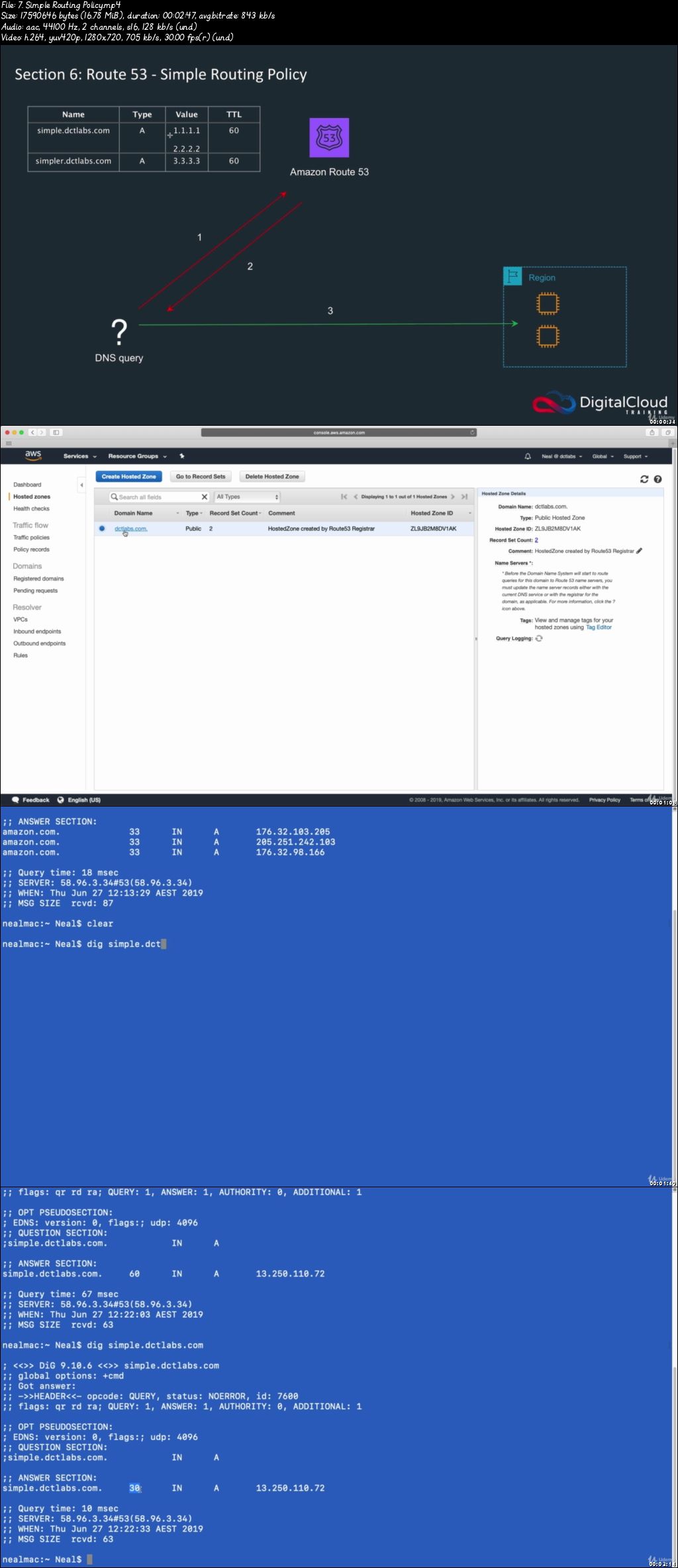Sort by Record Set Count column

236,513
